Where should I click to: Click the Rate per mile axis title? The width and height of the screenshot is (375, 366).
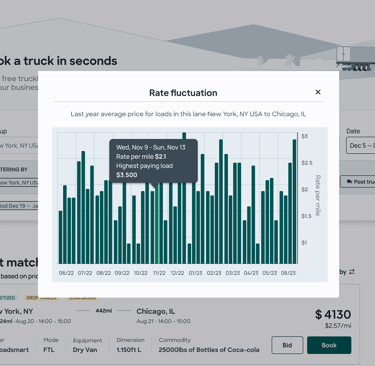(318, 195)
